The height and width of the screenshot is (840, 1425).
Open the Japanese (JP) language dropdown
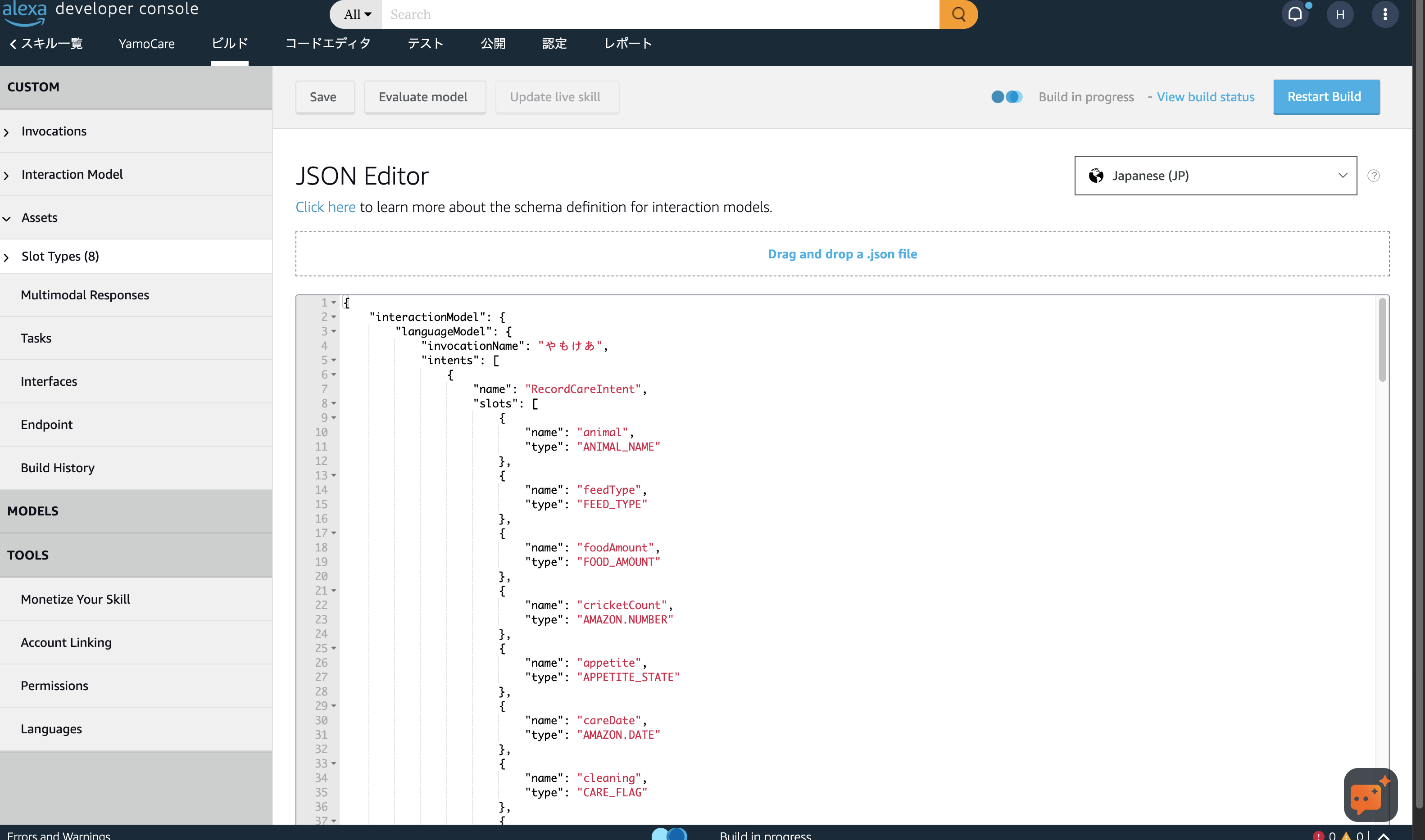1216,176
